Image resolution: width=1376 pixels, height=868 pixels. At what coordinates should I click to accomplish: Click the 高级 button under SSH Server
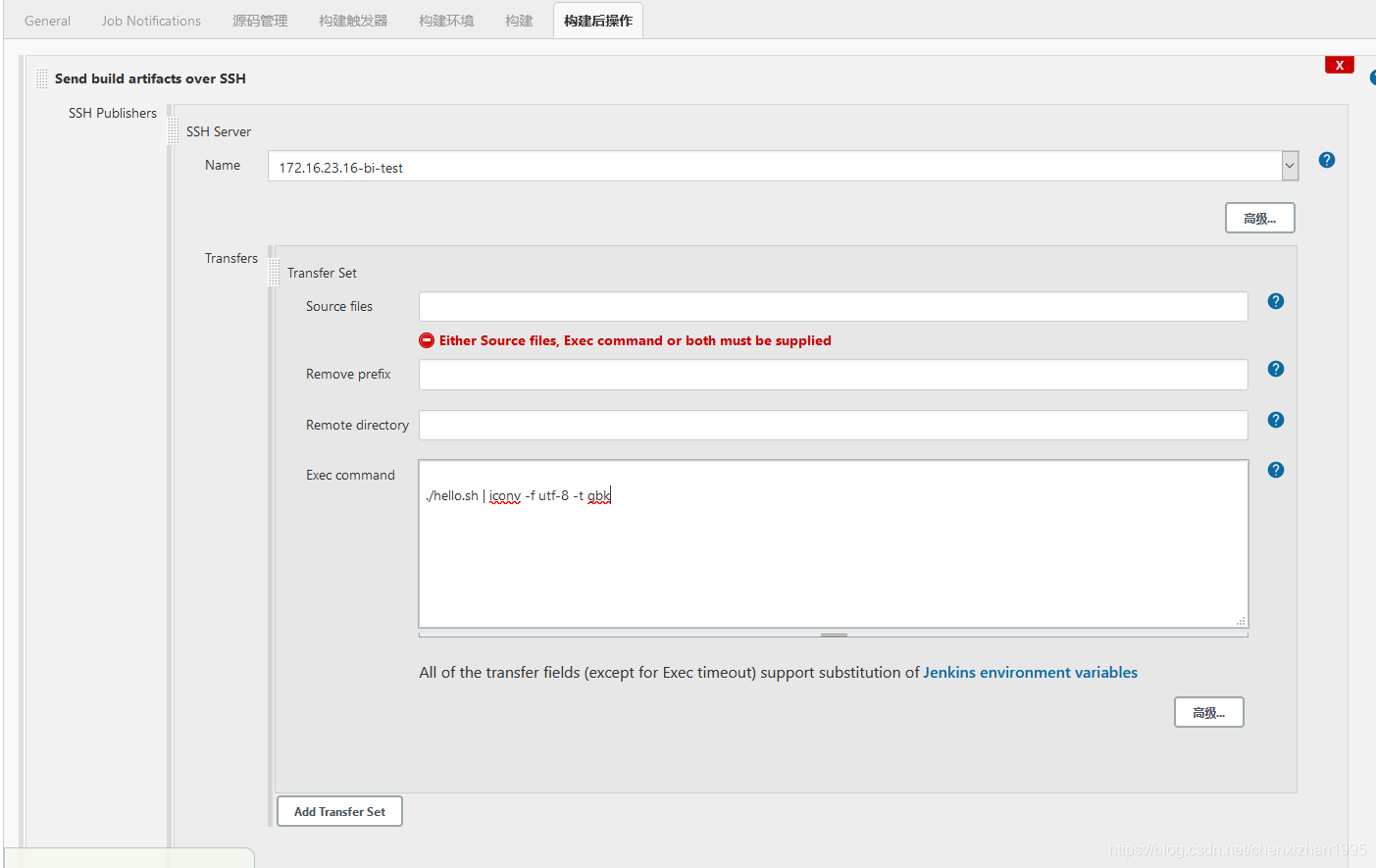coord(1259,218)
